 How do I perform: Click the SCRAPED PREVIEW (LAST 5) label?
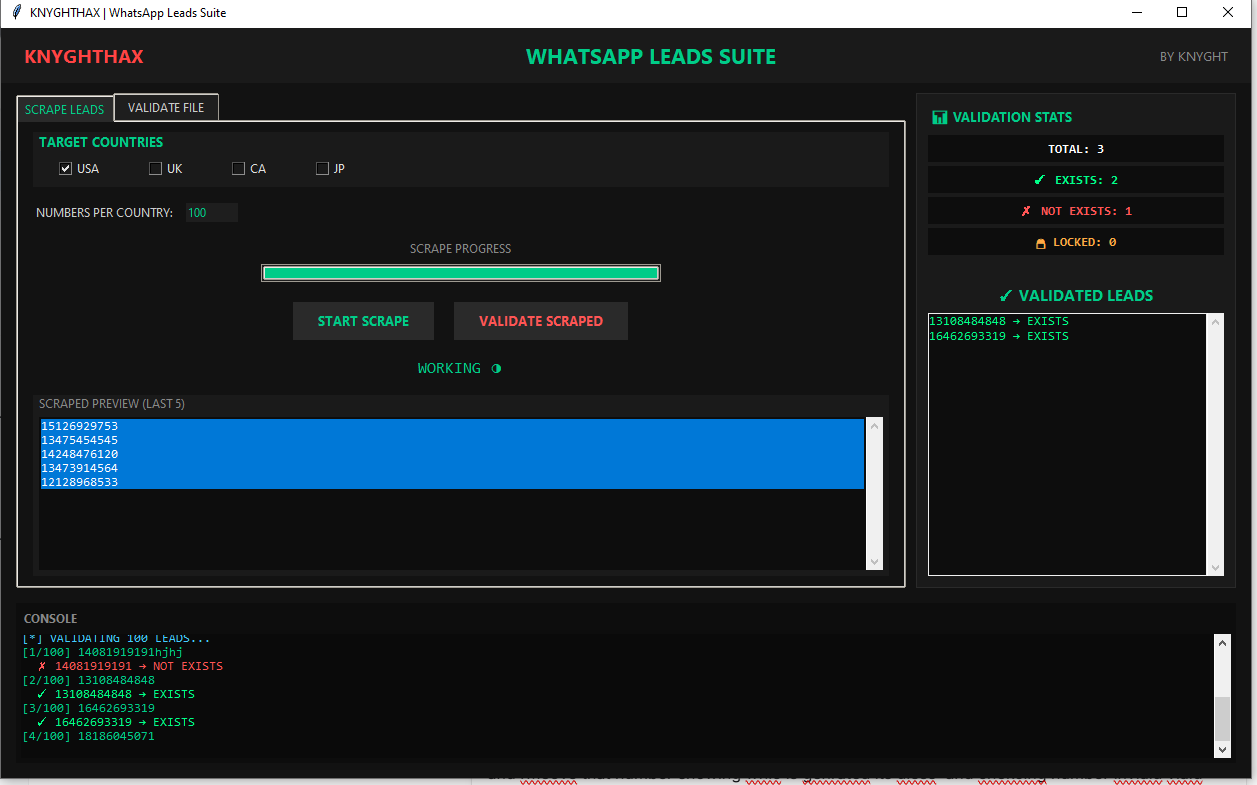(x=112, y=404)
